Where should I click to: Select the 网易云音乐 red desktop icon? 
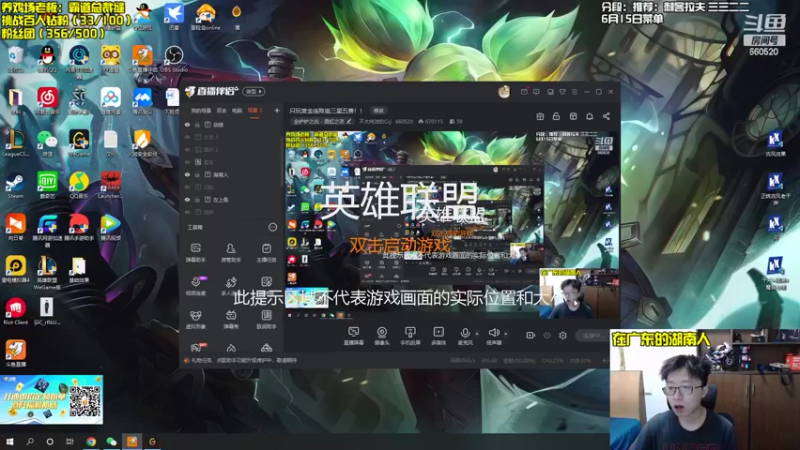point(47,101)
